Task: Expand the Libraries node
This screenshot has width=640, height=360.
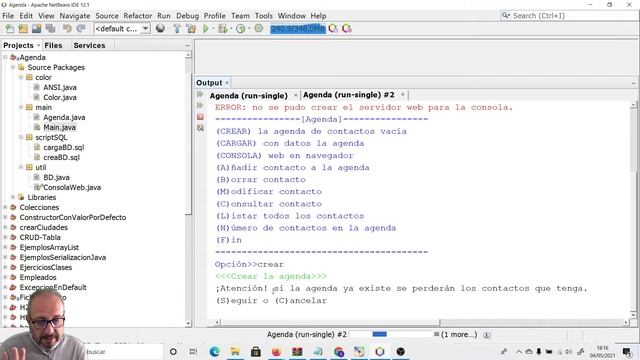Action: pyautogui.click(x=13, y=197)
